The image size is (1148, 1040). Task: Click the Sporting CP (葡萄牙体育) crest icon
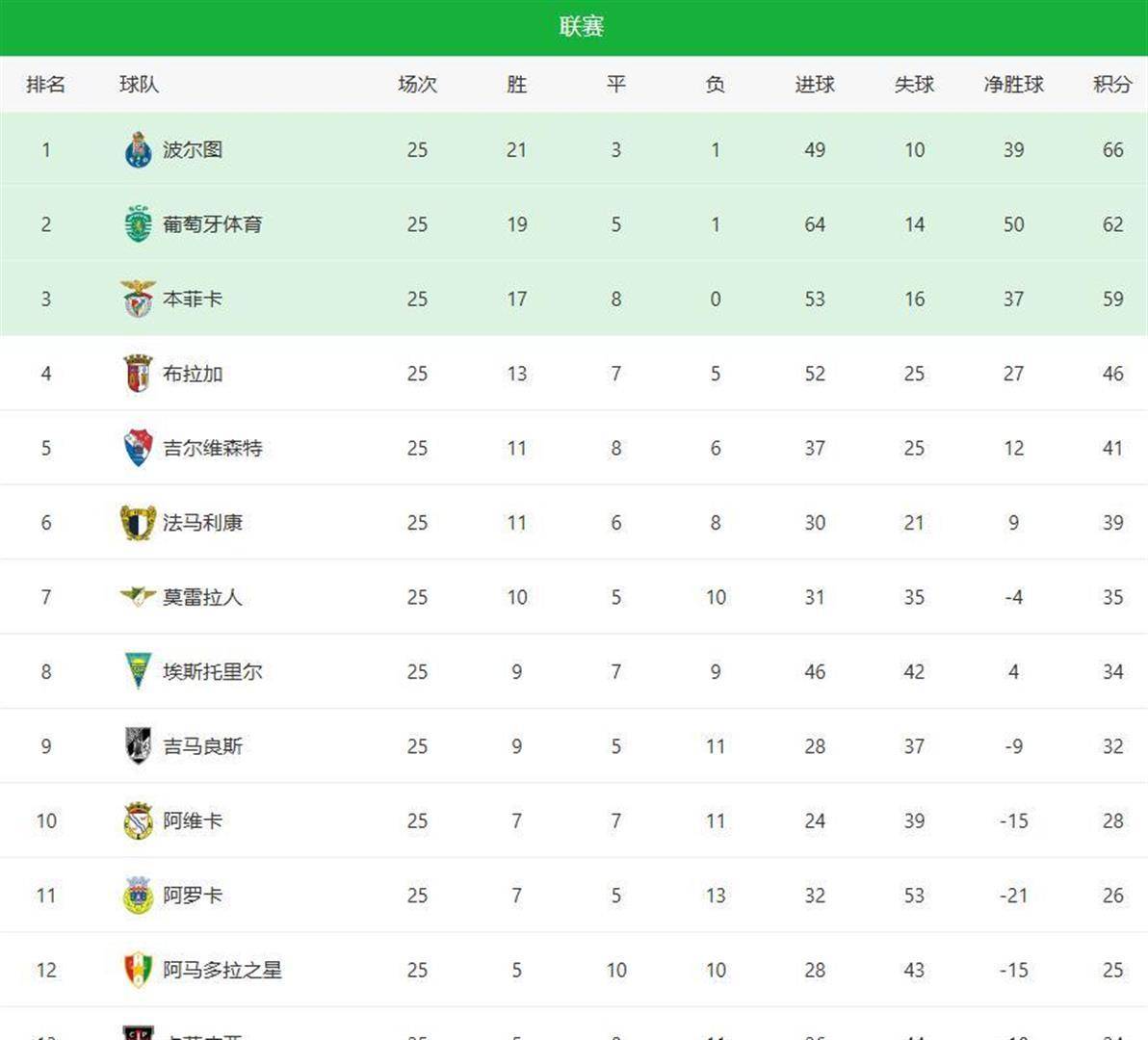coord(138,224)
